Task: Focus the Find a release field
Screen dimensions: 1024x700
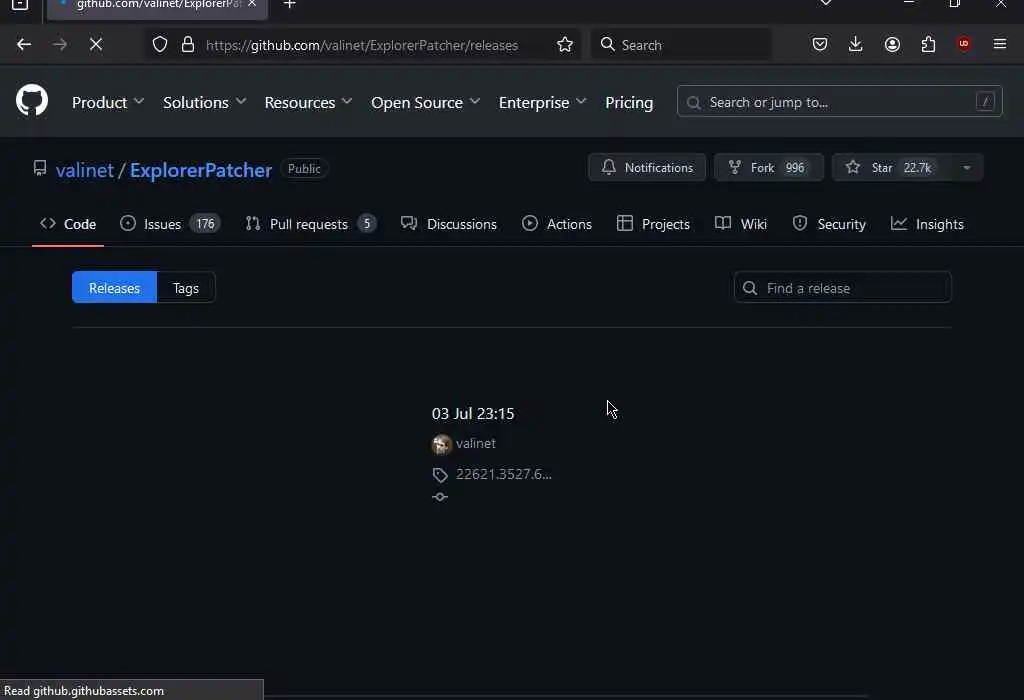Action: pos(842,287)
